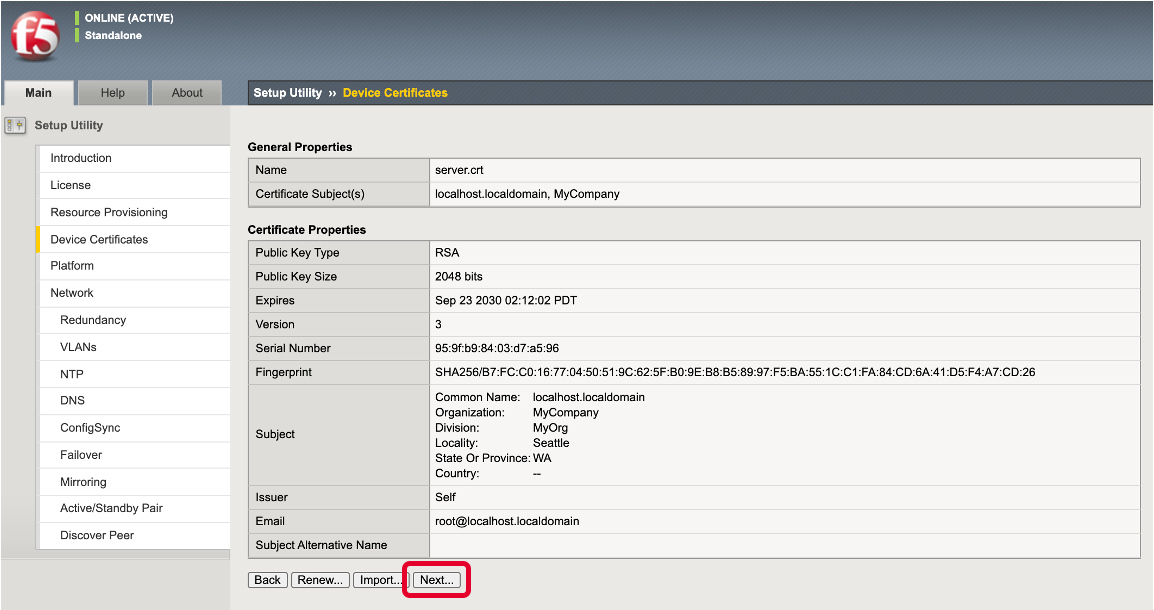Open the Failover item
This screenshot has width=1154, height=610.
point(133,455)
